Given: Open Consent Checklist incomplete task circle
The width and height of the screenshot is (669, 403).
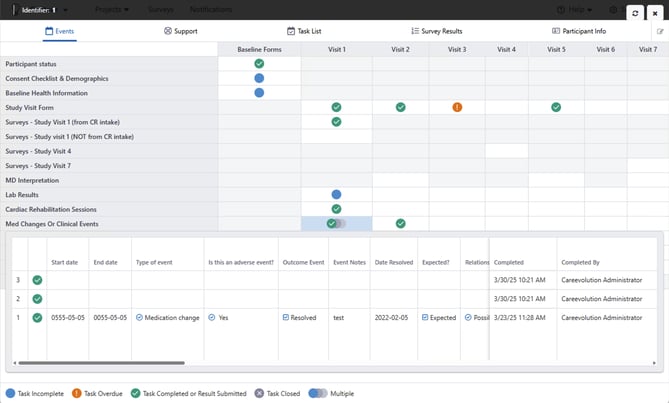Looking at the screenshot, I should tap(259, 78).
